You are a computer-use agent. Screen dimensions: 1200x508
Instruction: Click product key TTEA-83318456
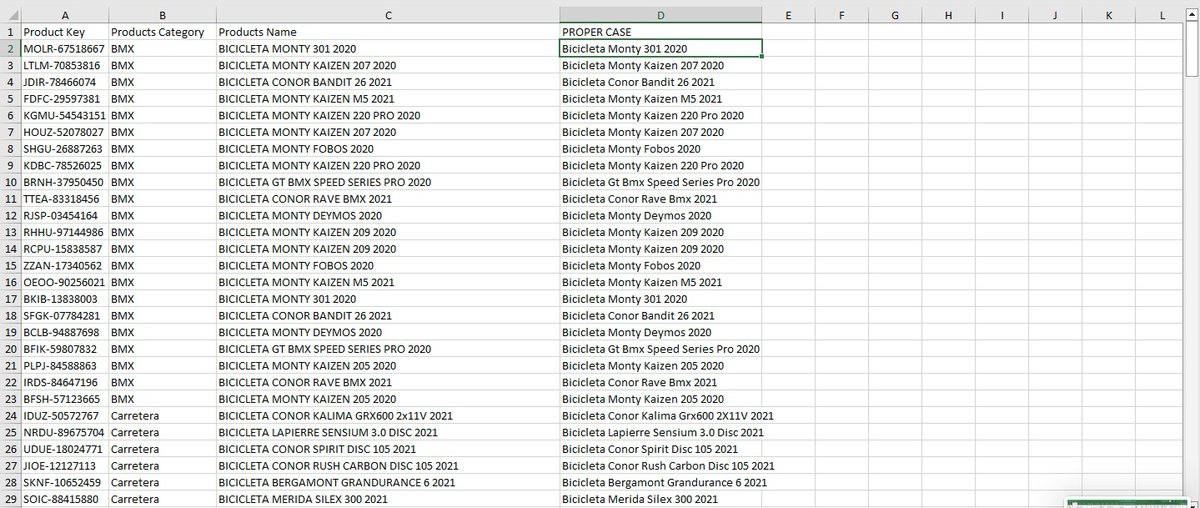64,199
